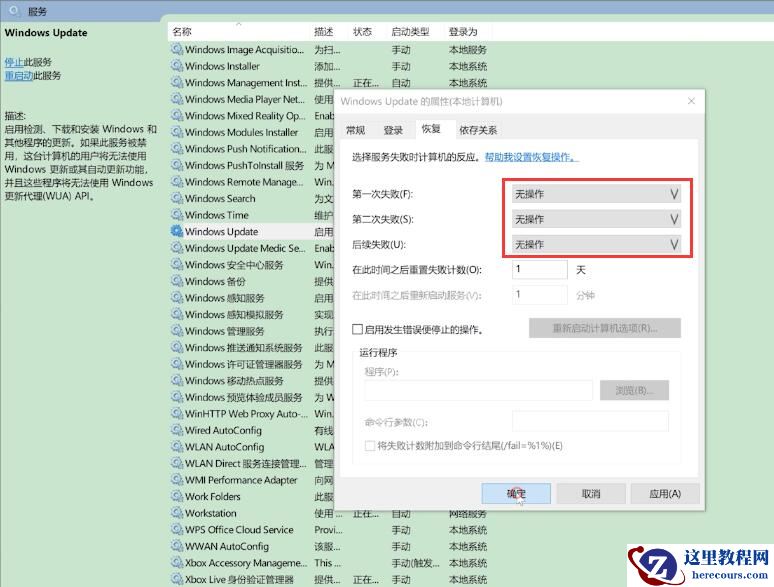This screenshot has width=774, height=587.
Task: Select the 恢复 tab
Action: 431,129
